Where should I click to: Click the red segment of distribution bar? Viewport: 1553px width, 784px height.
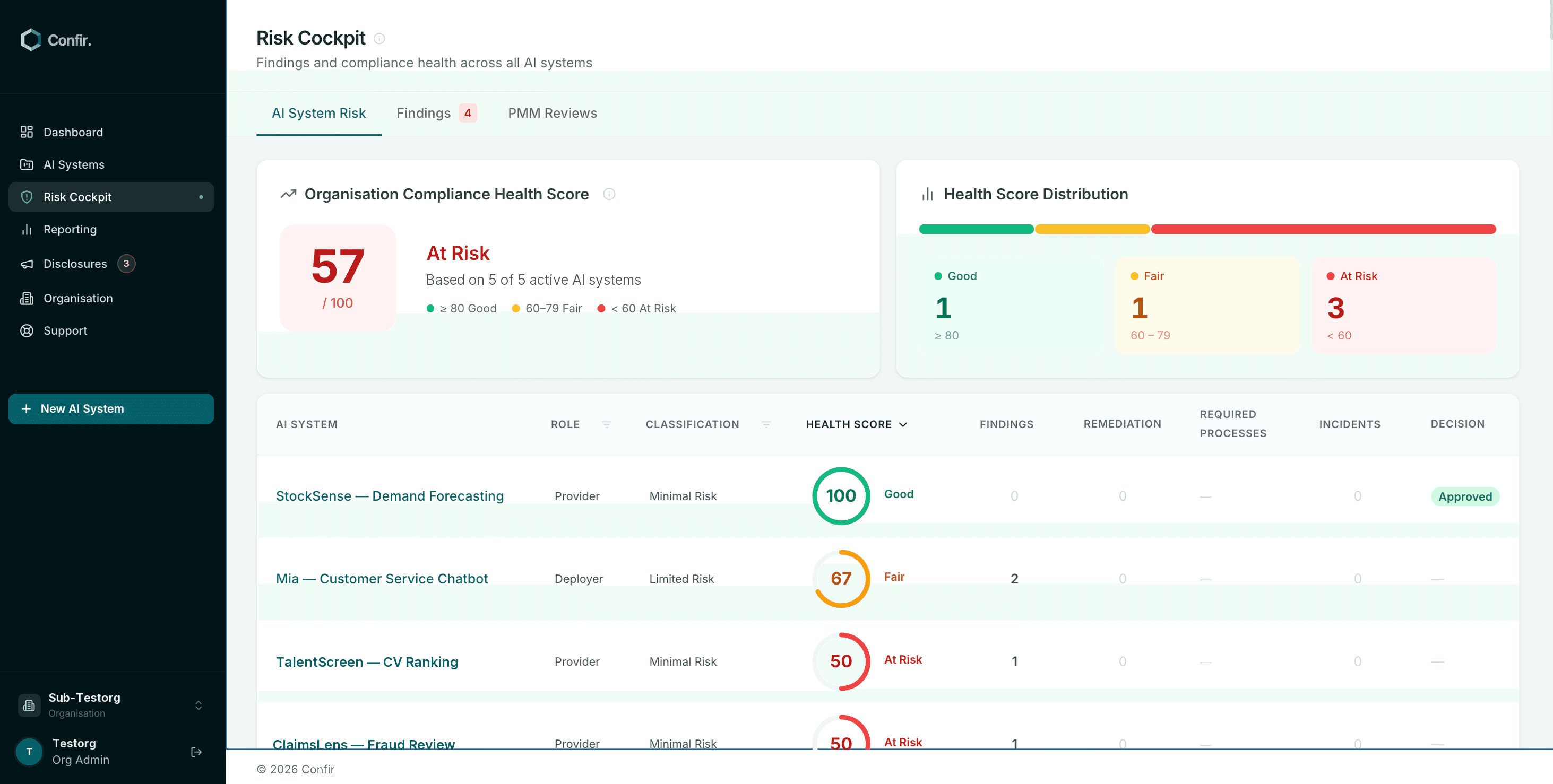[x=1323, y=229]
